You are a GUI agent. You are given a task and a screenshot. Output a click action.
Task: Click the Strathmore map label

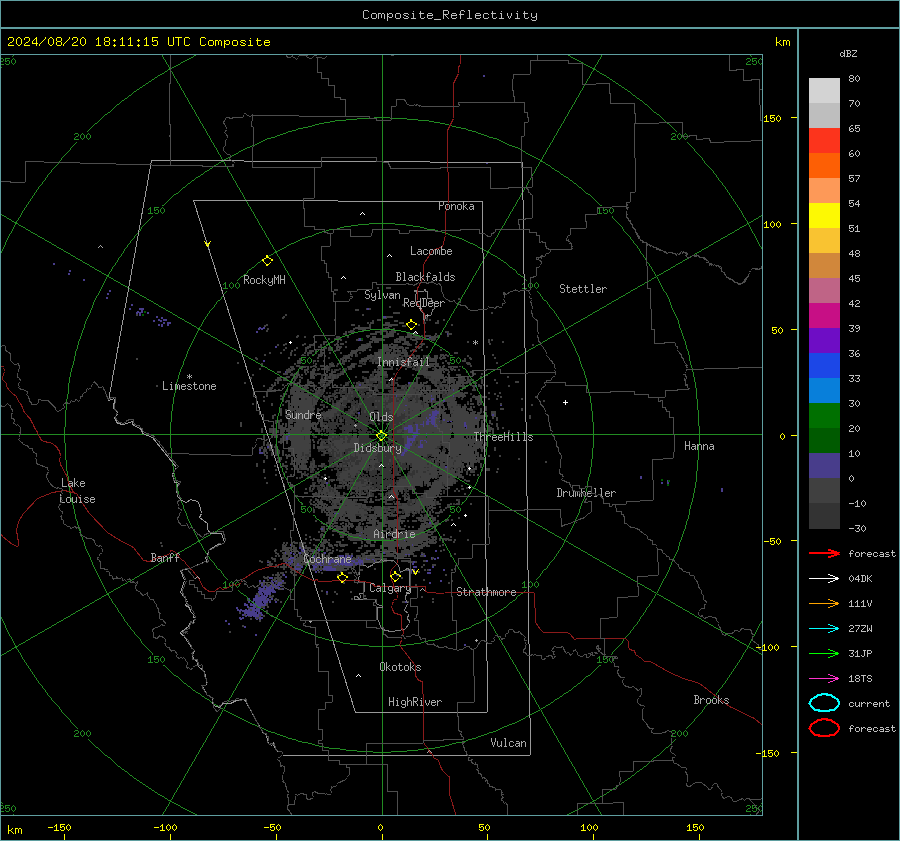(x=486, y=592)
